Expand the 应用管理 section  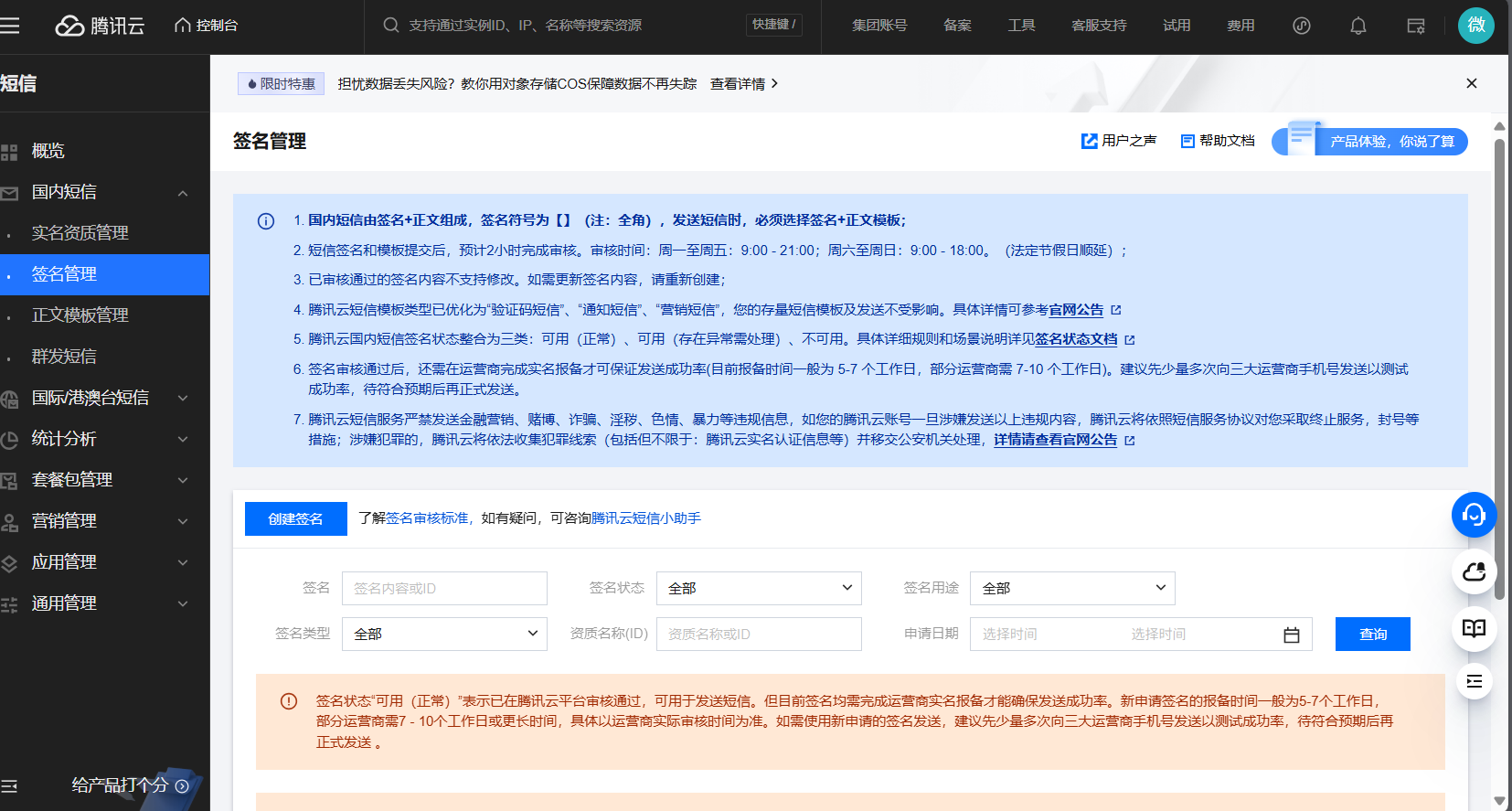[183, 562]
